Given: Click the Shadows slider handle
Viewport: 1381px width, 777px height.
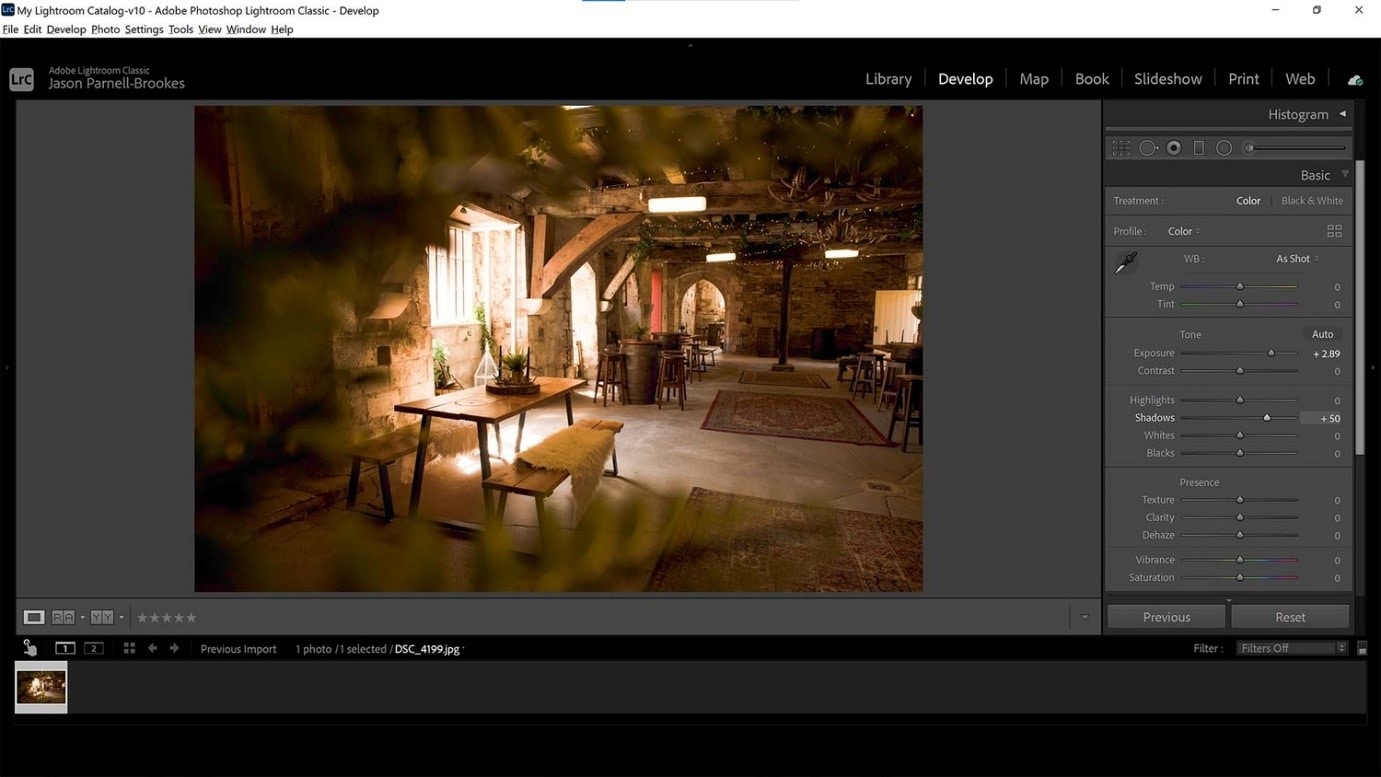Looking at the screenshot, I should [1267, 418].
